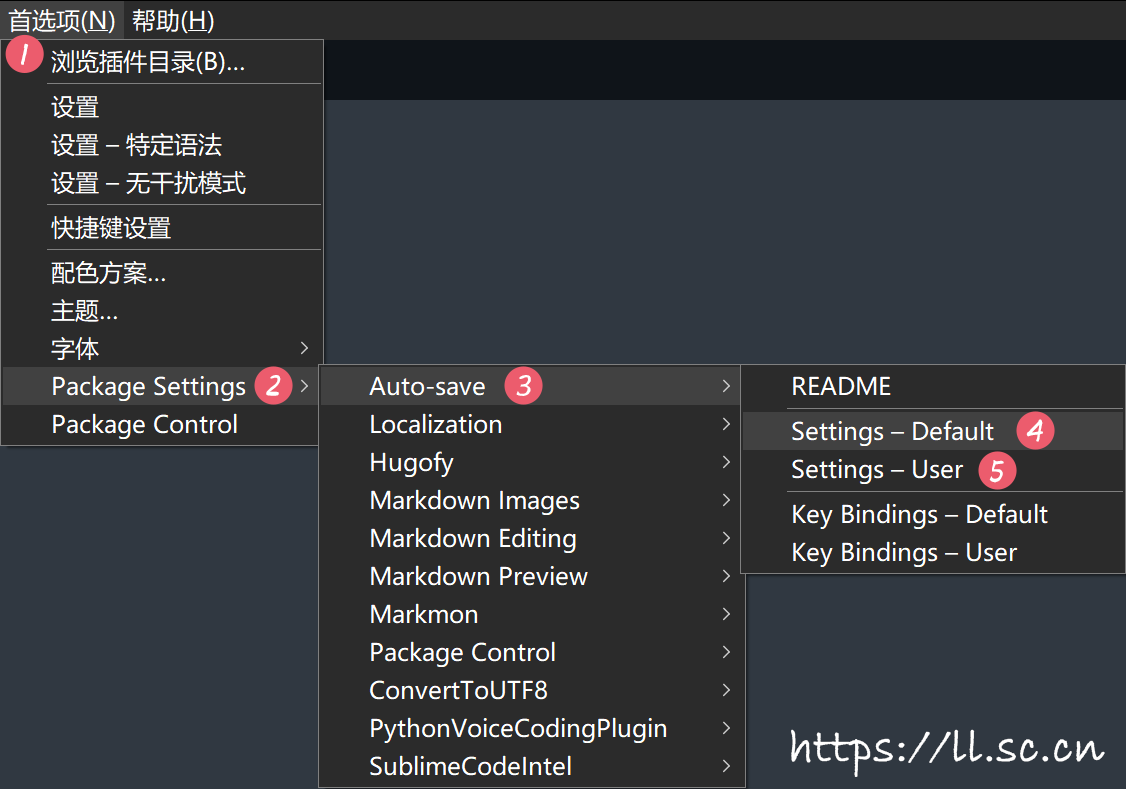Choose 设置 – 无干扰模式 entry
Screen dimensions: 1126x789
click(x=148, y=183)
